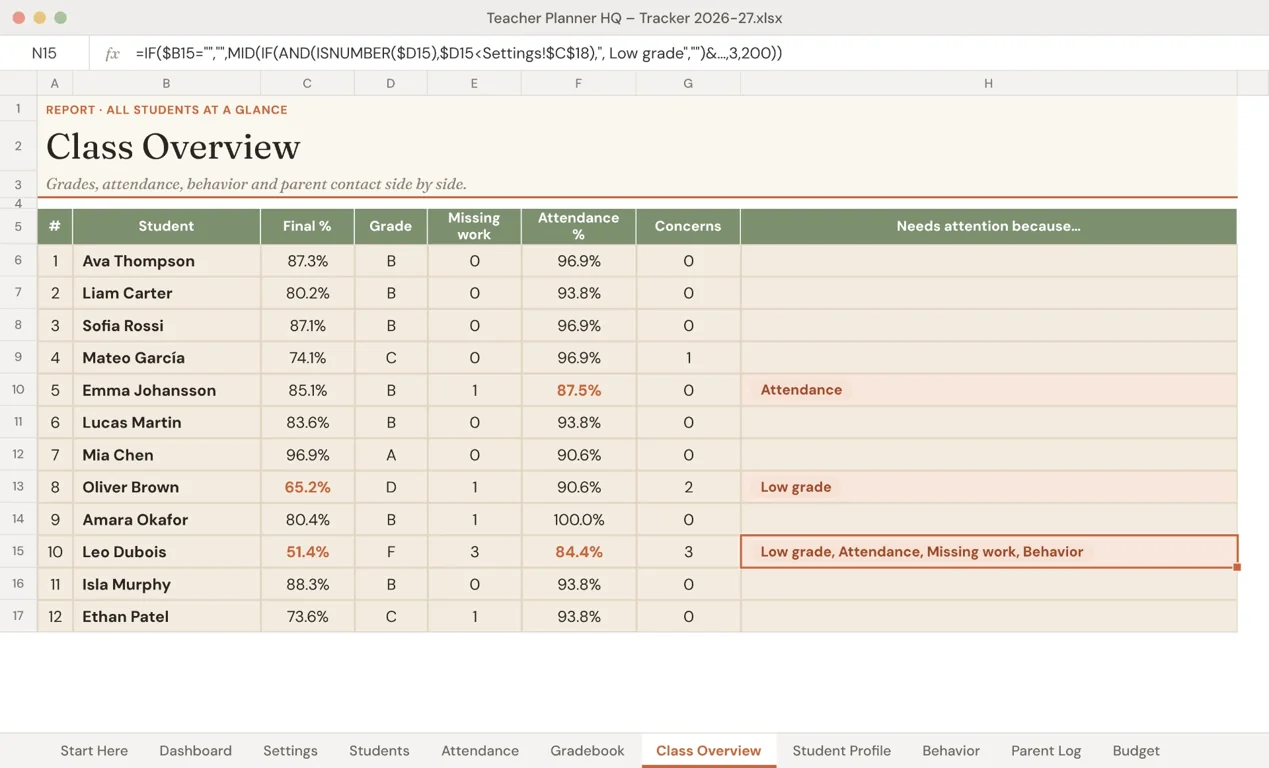This screenshot has height=768, width=1269.
Task: Select the Amara Okafor cell
Action: tap(166, 520)
